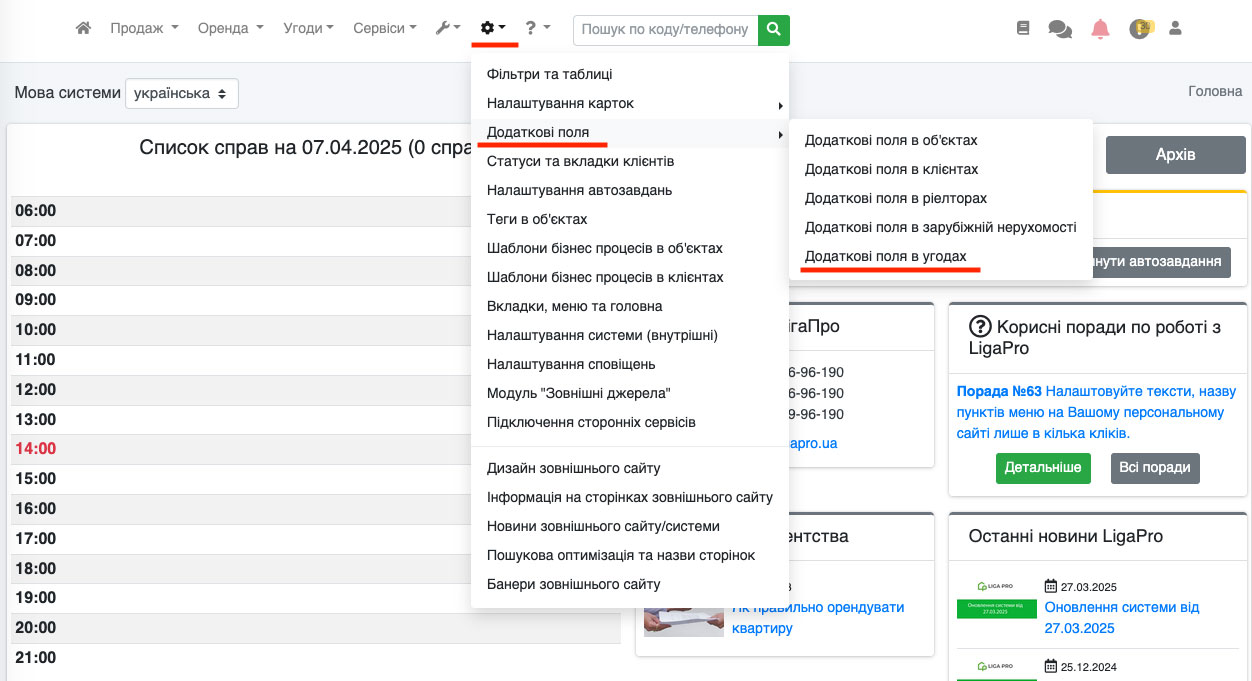Click the search by code/phone field

pyautogui.click(x=665, y=30)
